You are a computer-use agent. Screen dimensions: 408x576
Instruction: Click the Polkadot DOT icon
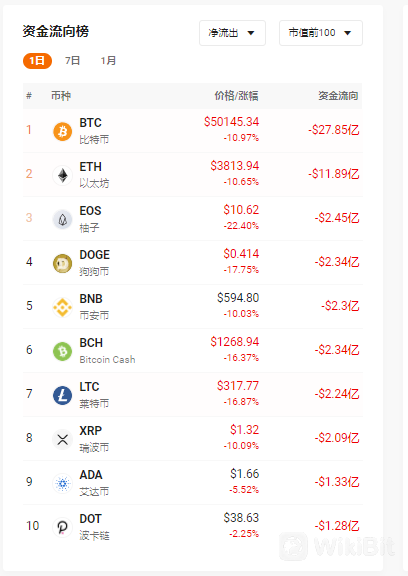(62, 528)
